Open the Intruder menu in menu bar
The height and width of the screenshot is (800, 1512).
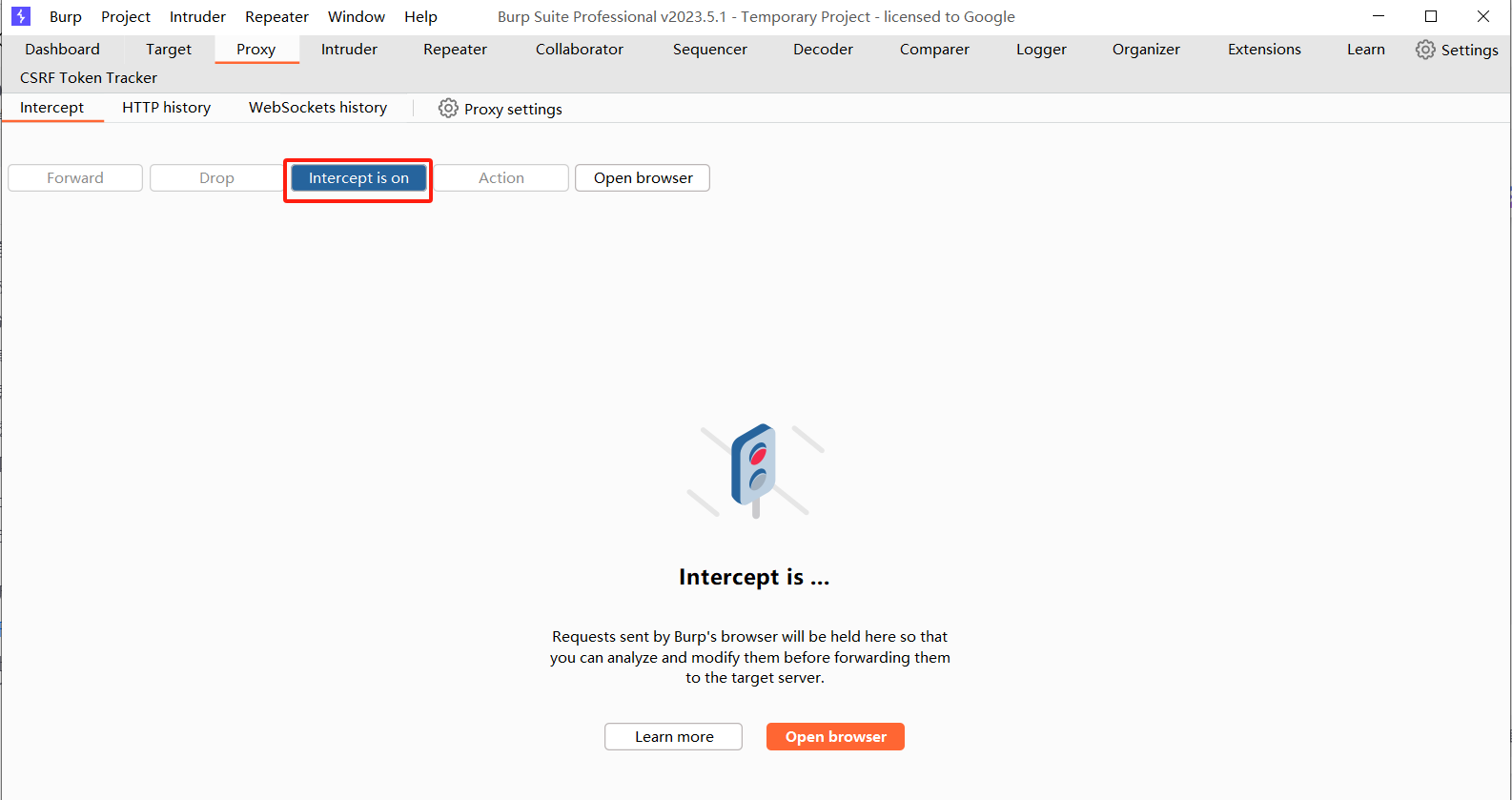pos(197,16)
